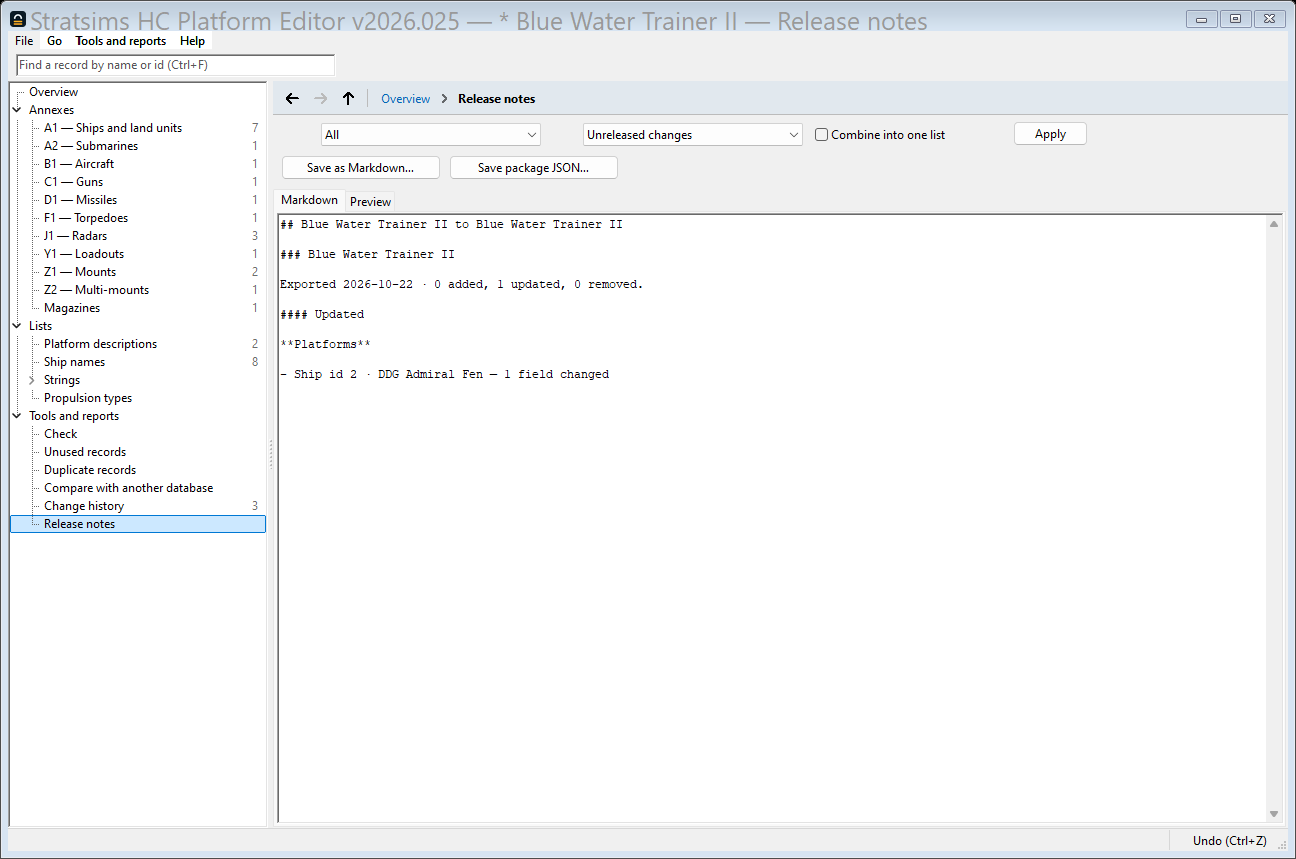Go up one level with up arrow
The height and width of the screenshot is (859, 1296).
coord(348,98)
